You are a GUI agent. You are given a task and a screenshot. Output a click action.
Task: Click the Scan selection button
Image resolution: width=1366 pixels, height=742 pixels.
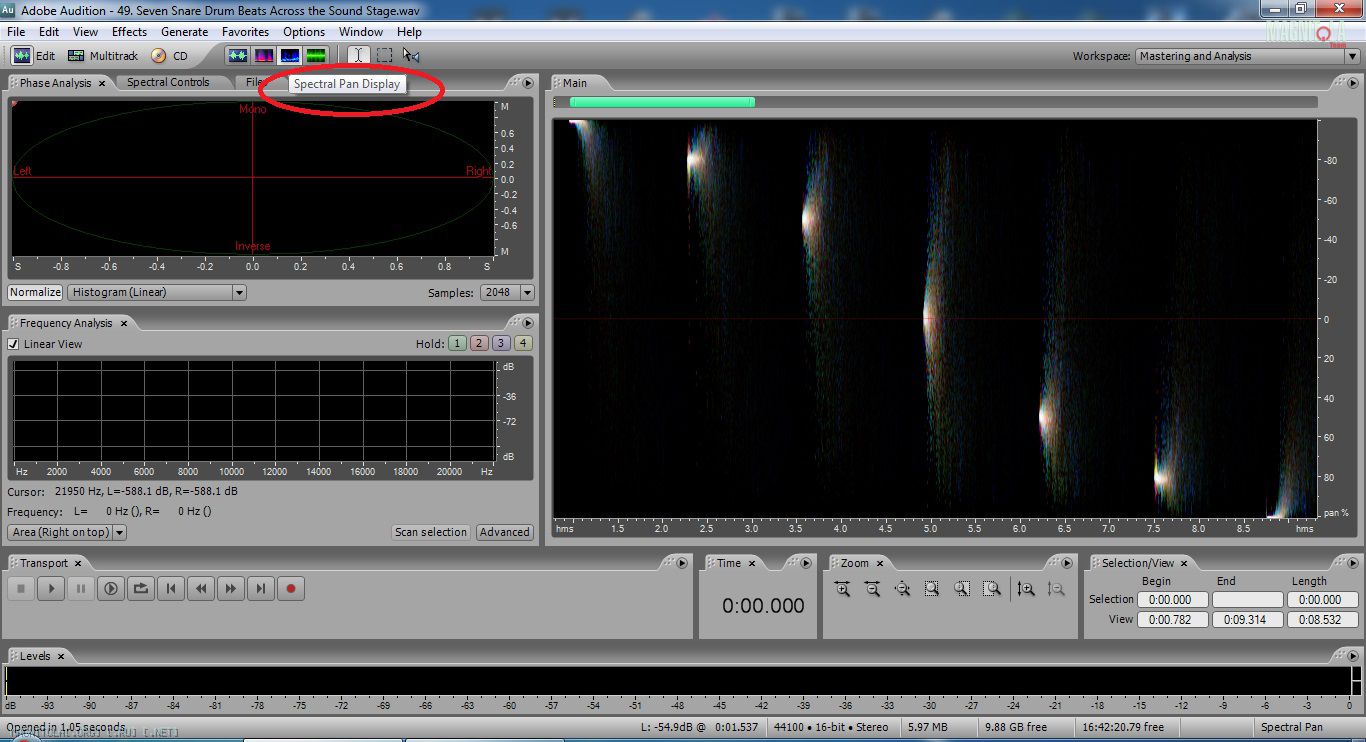tap(430, 532)
